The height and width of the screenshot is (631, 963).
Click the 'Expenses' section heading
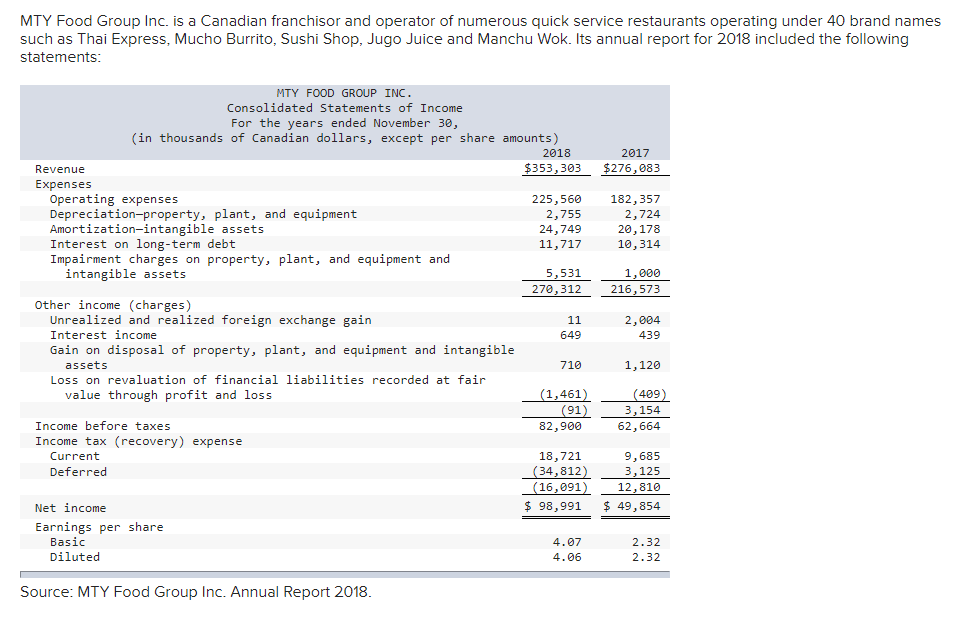click(x=63, y=184)
